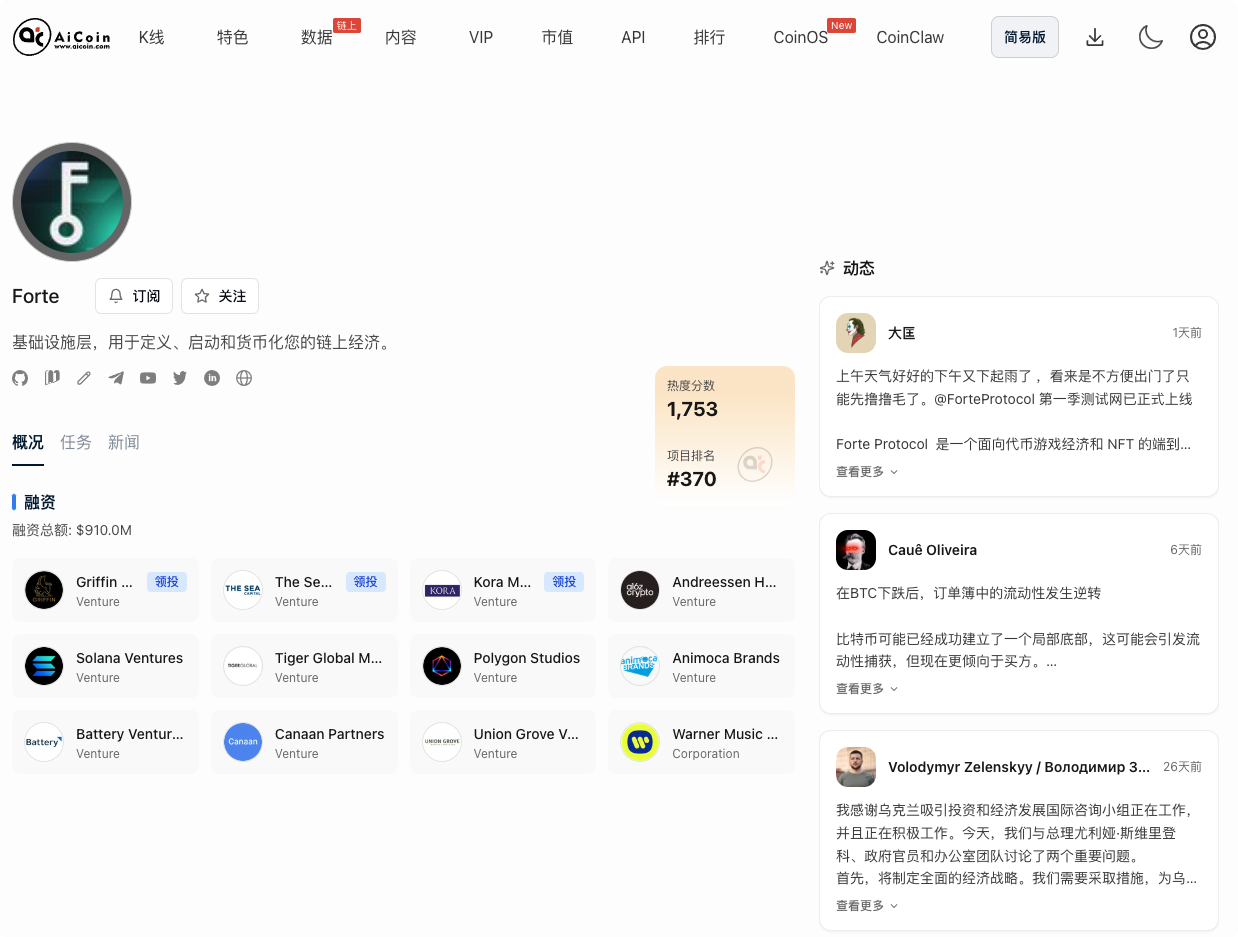Open Solana Ventures investor name
This screenshot has width=1238, height=937.
[x=130, y=658]
